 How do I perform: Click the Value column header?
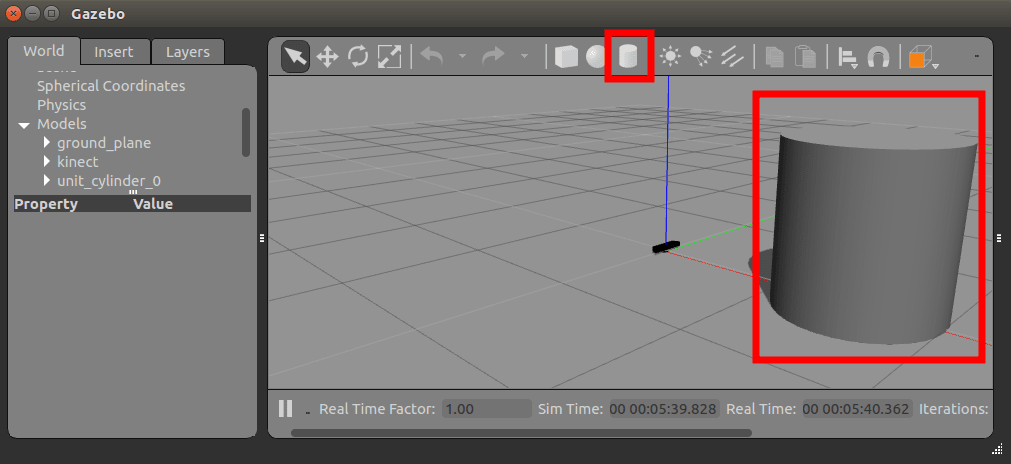point(153,204)
